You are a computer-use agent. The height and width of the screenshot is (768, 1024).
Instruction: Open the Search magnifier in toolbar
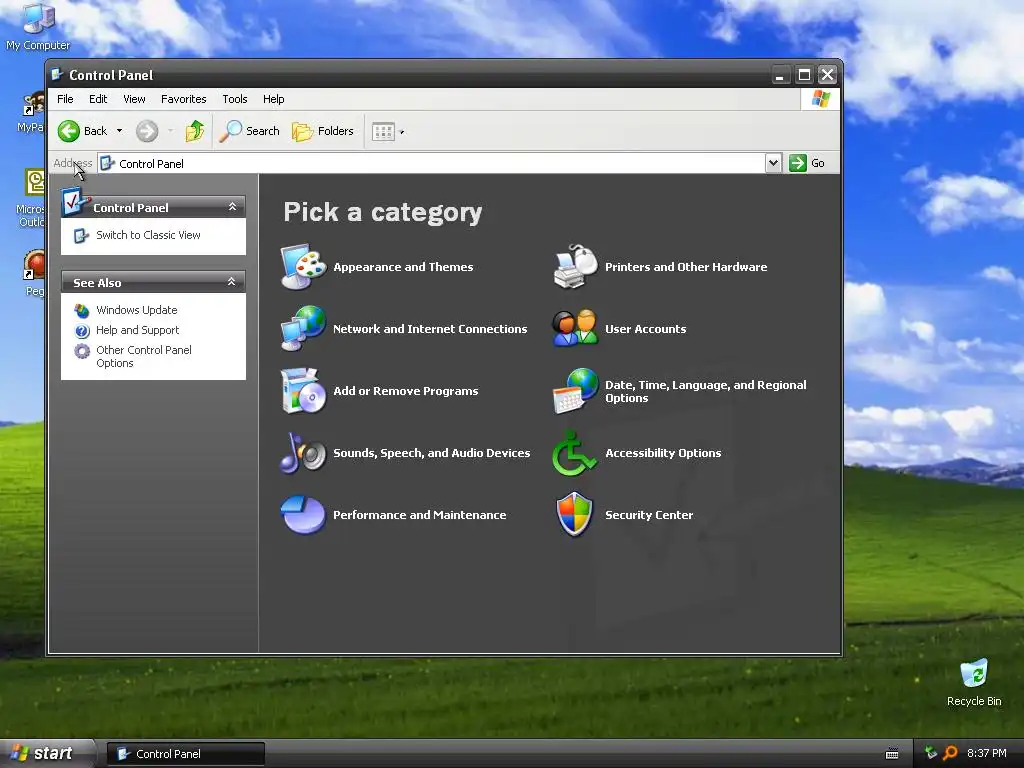230,131
